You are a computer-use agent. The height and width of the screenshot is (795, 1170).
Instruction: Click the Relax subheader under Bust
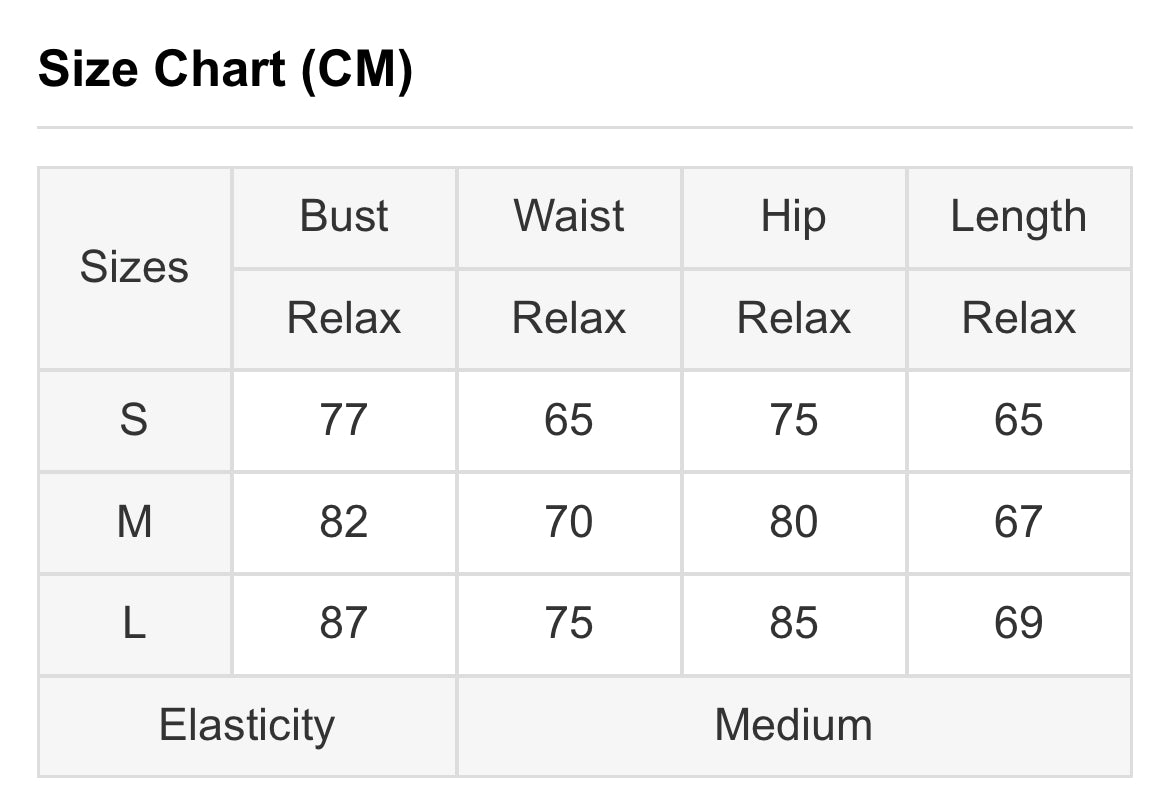click(344, 319)
